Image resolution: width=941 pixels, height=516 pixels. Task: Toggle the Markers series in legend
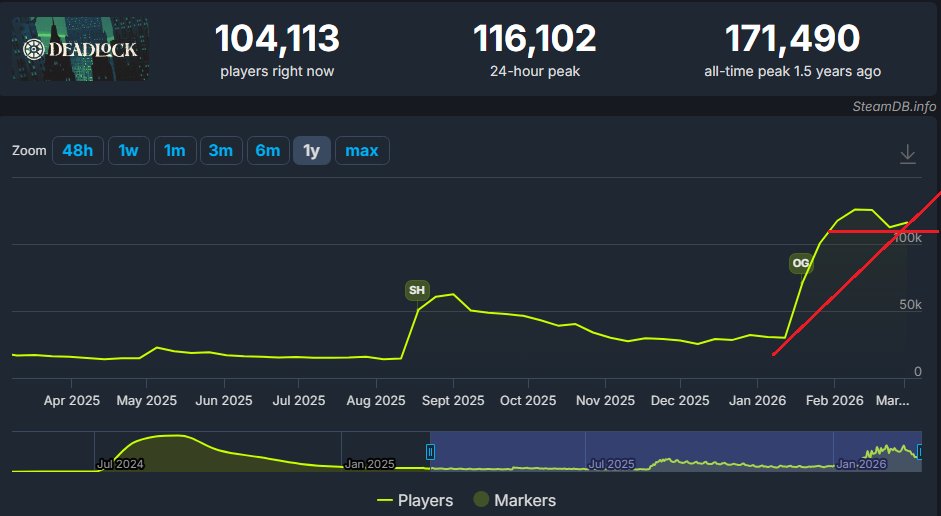(514, 500)
